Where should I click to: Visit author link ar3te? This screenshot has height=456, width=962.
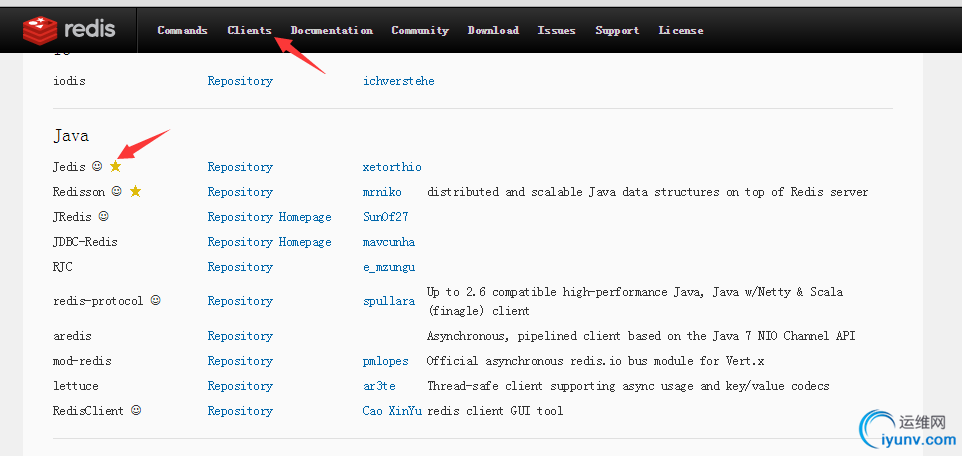click(379, 386)
